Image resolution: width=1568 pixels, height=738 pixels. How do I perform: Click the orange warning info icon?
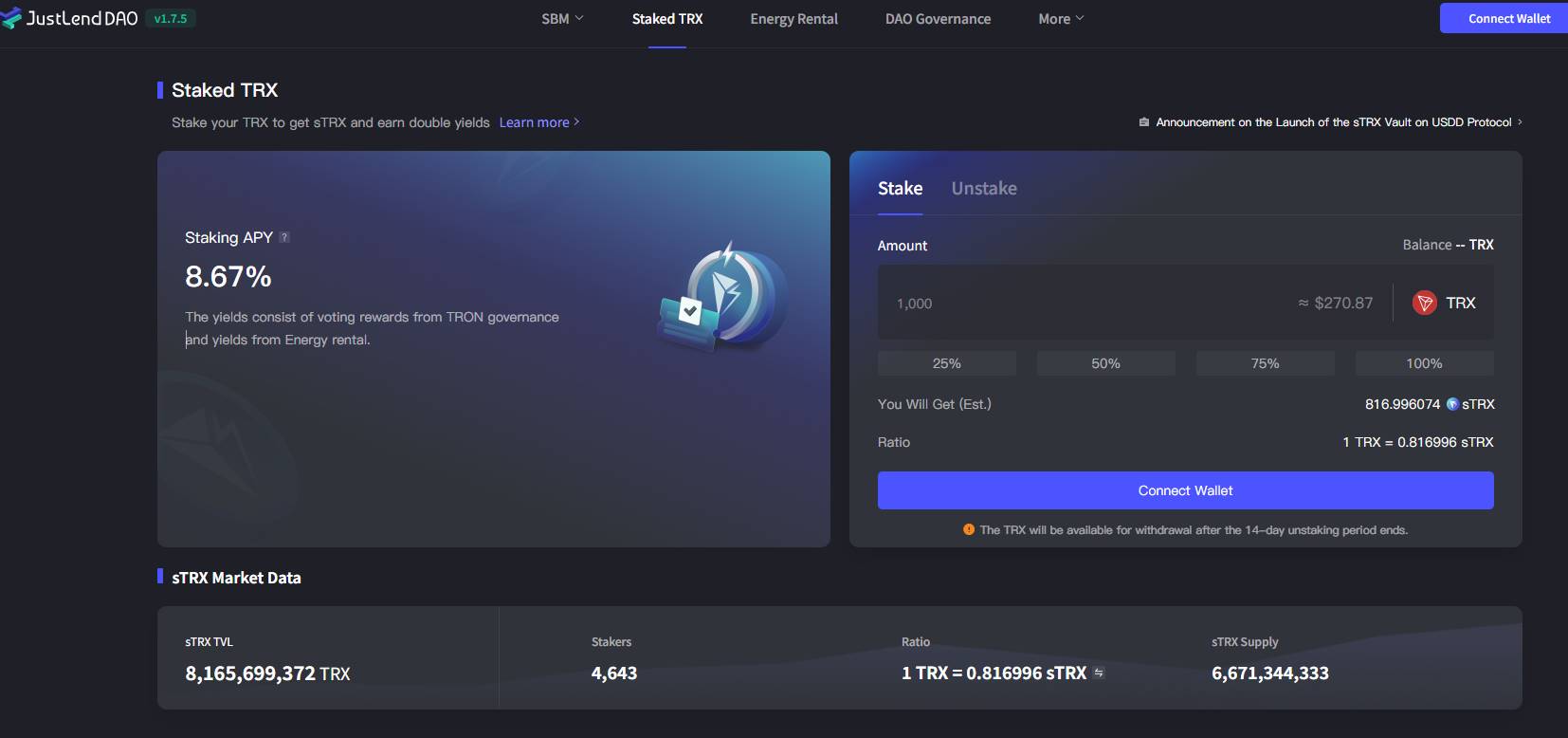click(x=969, y=529)
